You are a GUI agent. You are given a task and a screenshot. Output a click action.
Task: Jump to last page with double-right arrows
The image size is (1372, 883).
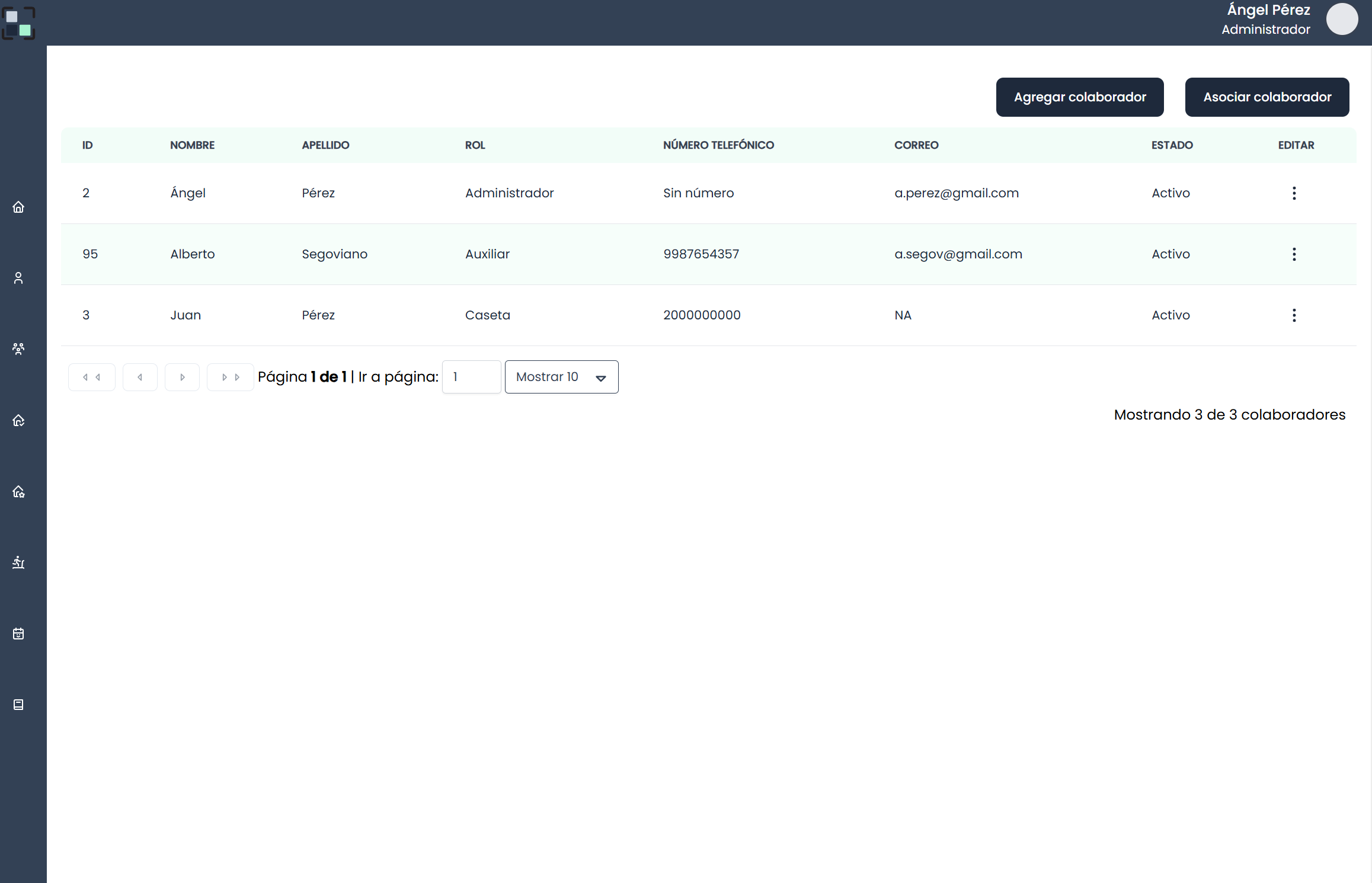tap(230, 377)
